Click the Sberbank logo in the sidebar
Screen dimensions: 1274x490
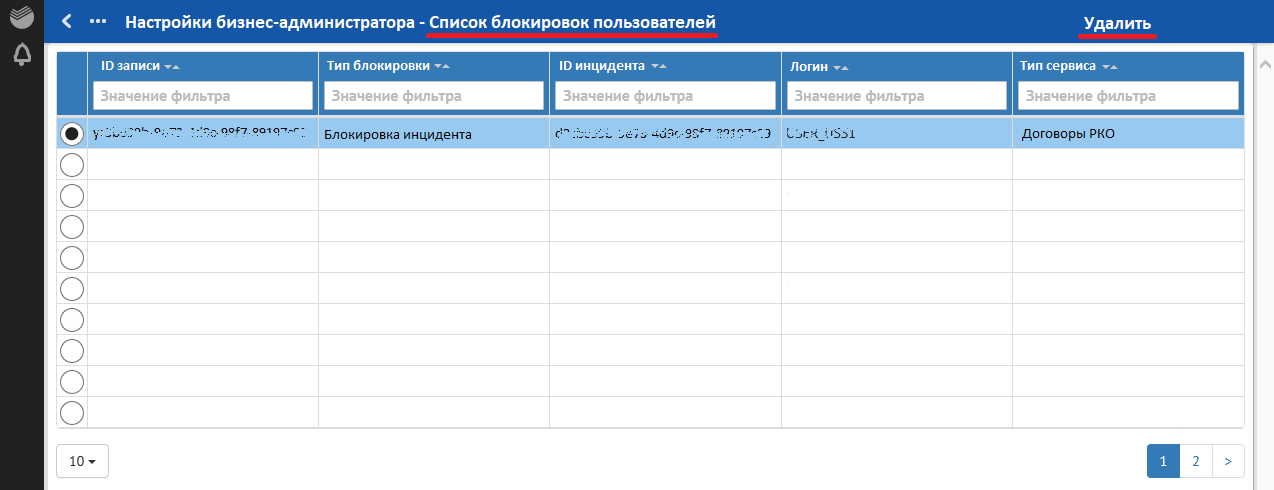21,20
